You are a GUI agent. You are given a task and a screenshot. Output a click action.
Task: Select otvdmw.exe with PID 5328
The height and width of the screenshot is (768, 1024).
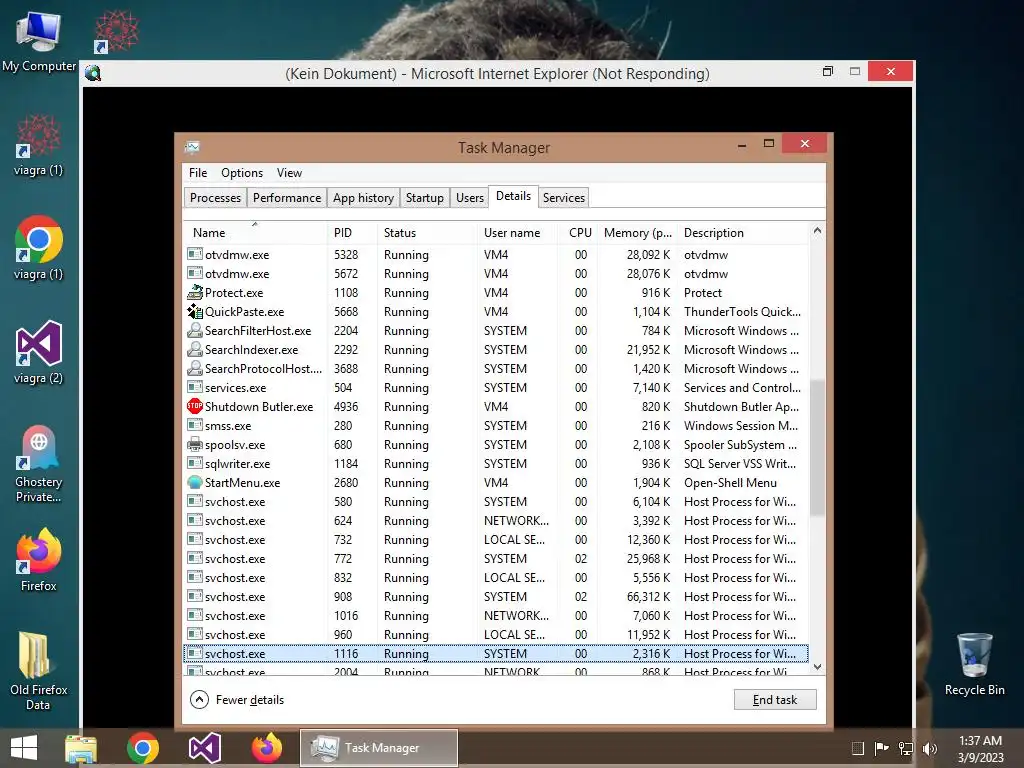tap(496, 255)
